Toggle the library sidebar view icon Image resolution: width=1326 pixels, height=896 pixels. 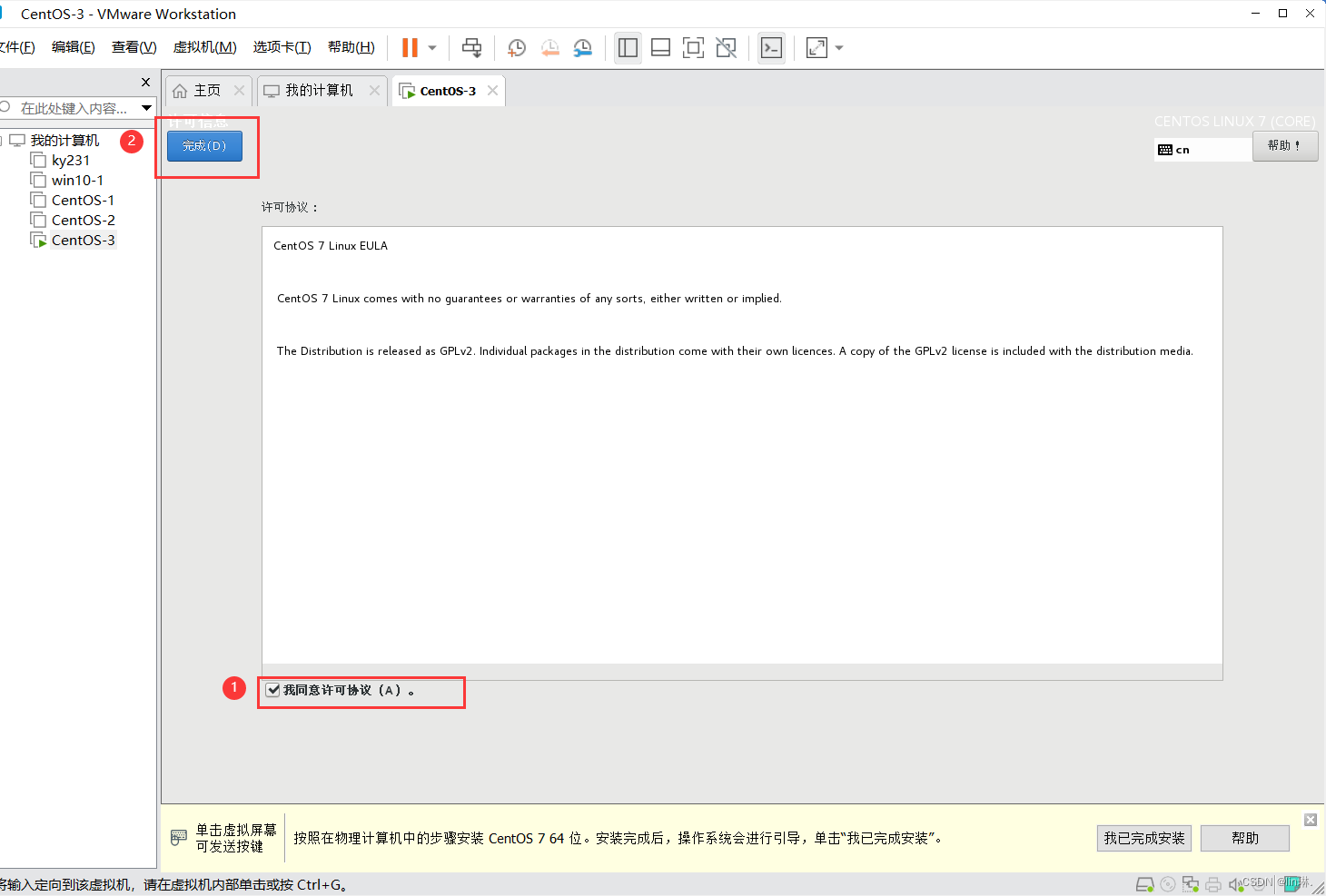pos(628,48)
